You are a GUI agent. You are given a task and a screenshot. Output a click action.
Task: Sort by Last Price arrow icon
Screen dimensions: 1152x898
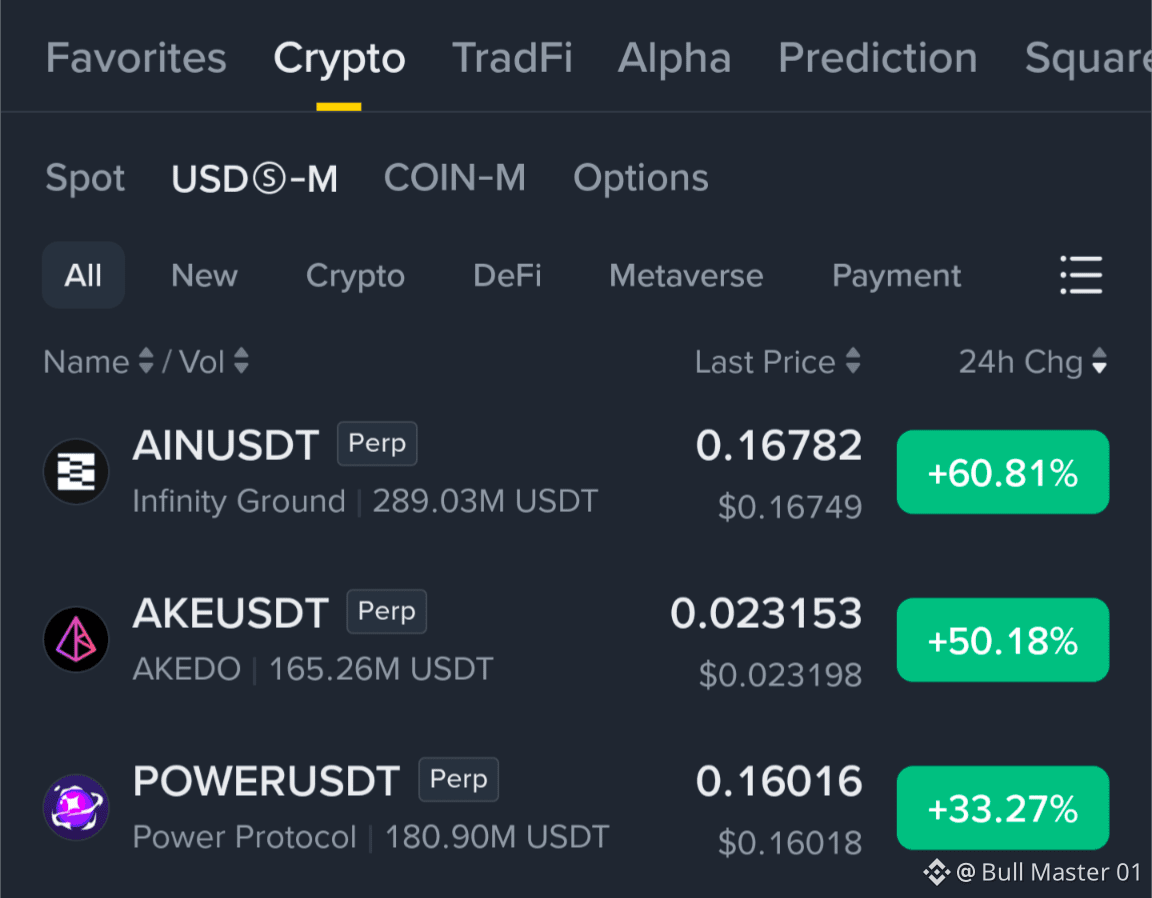pos(853,361)
